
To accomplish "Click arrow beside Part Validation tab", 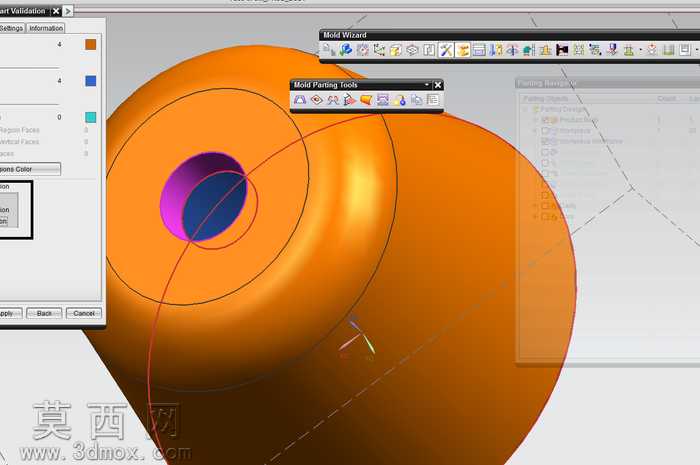I will 67,11.
